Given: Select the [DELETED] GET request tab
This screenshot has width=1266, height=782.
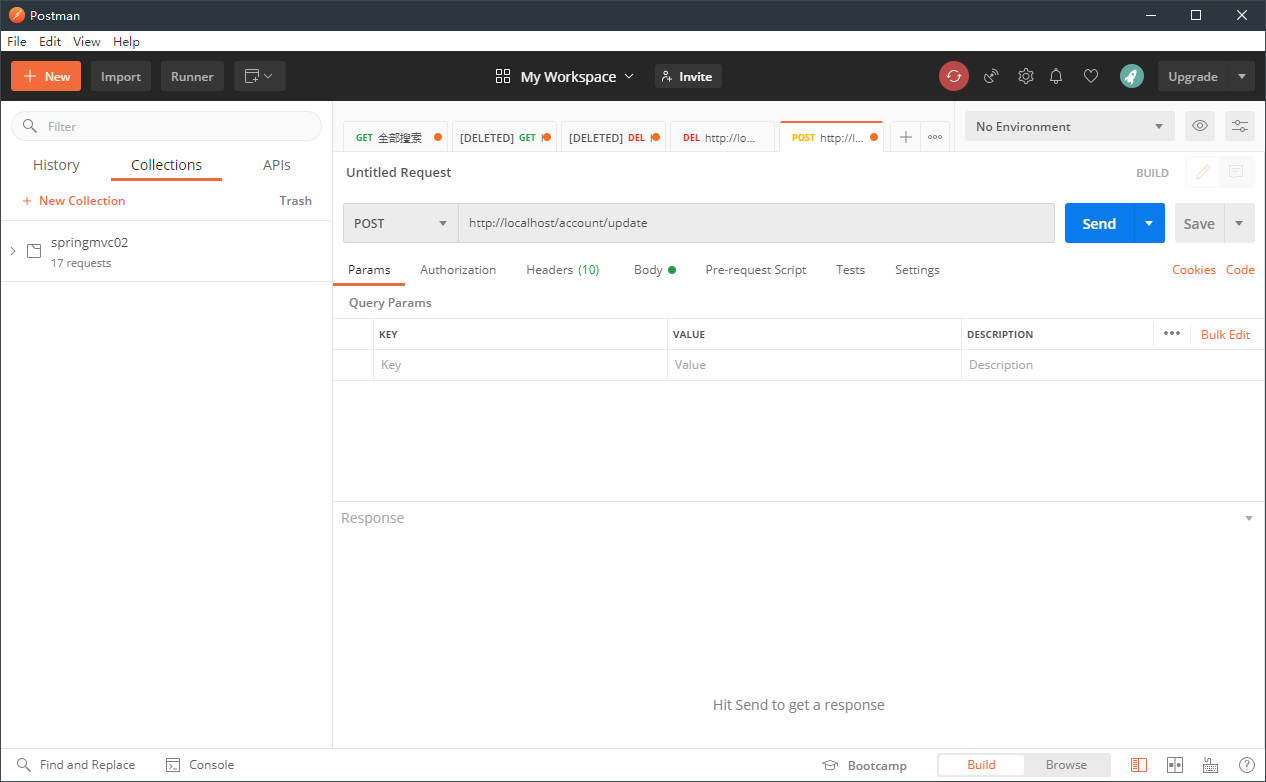Looking at the screenshot, I should click(504, 137).
